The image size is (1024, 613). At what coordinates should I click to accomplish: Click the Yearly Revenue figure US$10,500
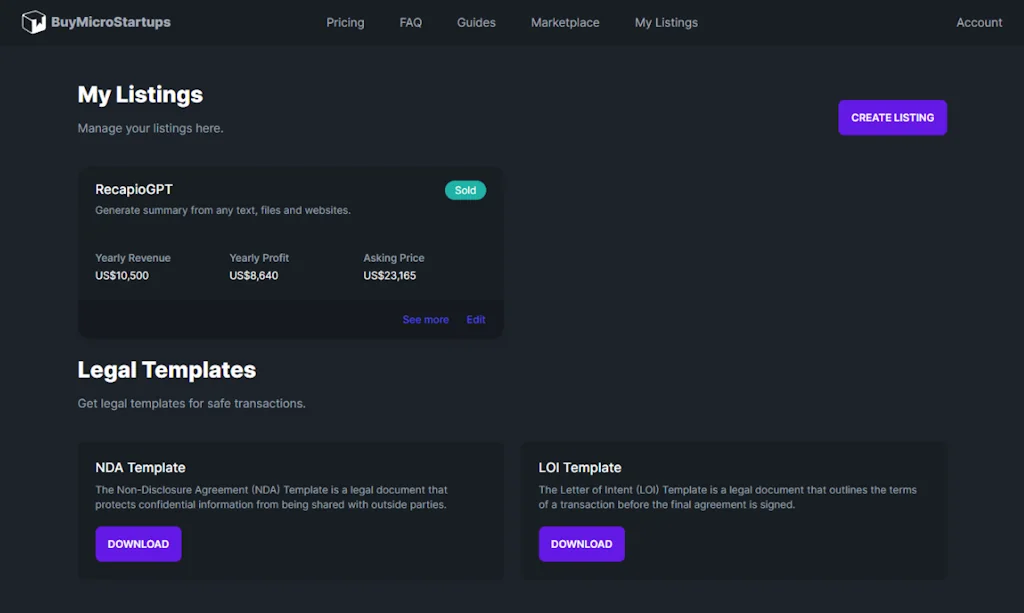click(122, 275)
